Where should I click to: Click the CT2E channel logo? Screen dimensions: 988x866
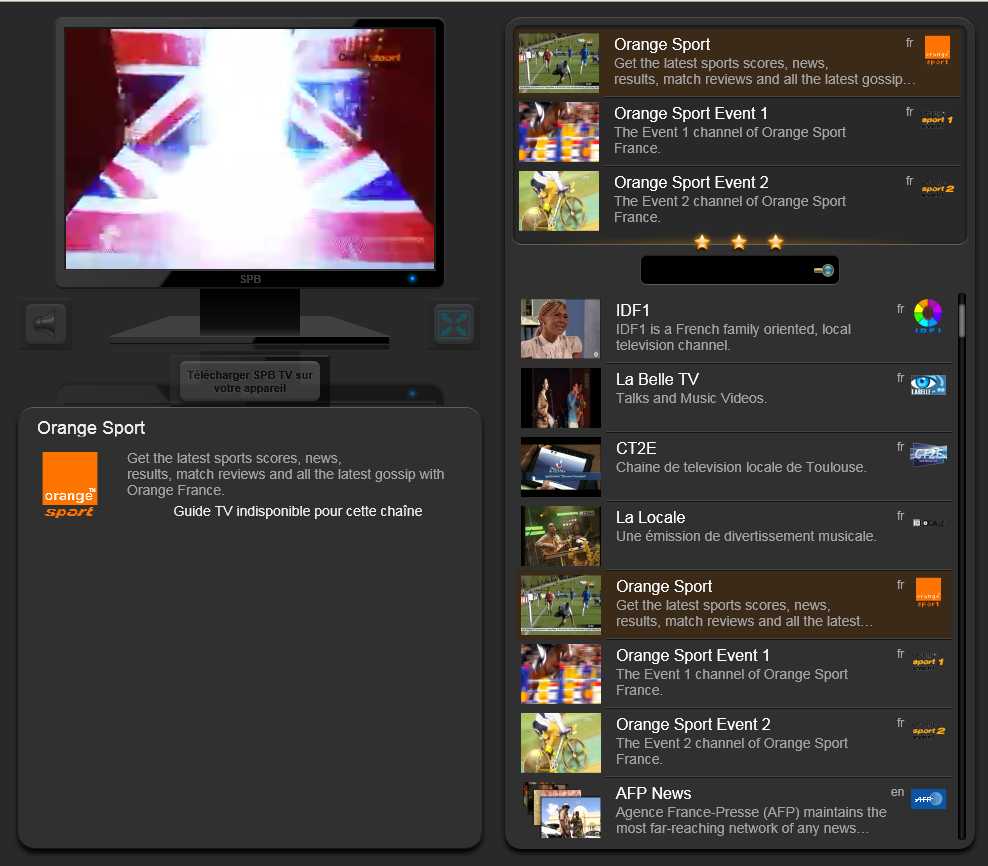click(928, 455)
